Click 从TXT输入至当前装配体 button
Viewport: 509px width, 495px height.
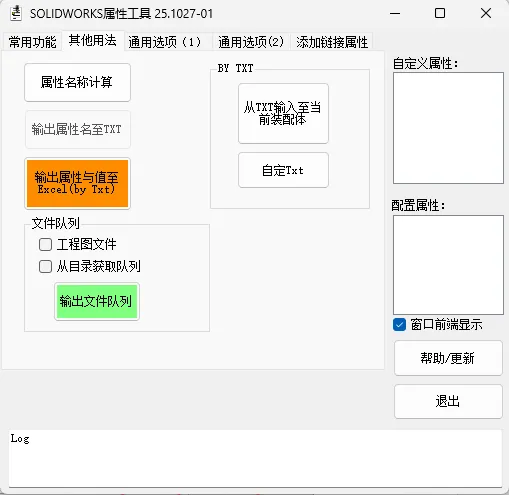pos(283,113)
